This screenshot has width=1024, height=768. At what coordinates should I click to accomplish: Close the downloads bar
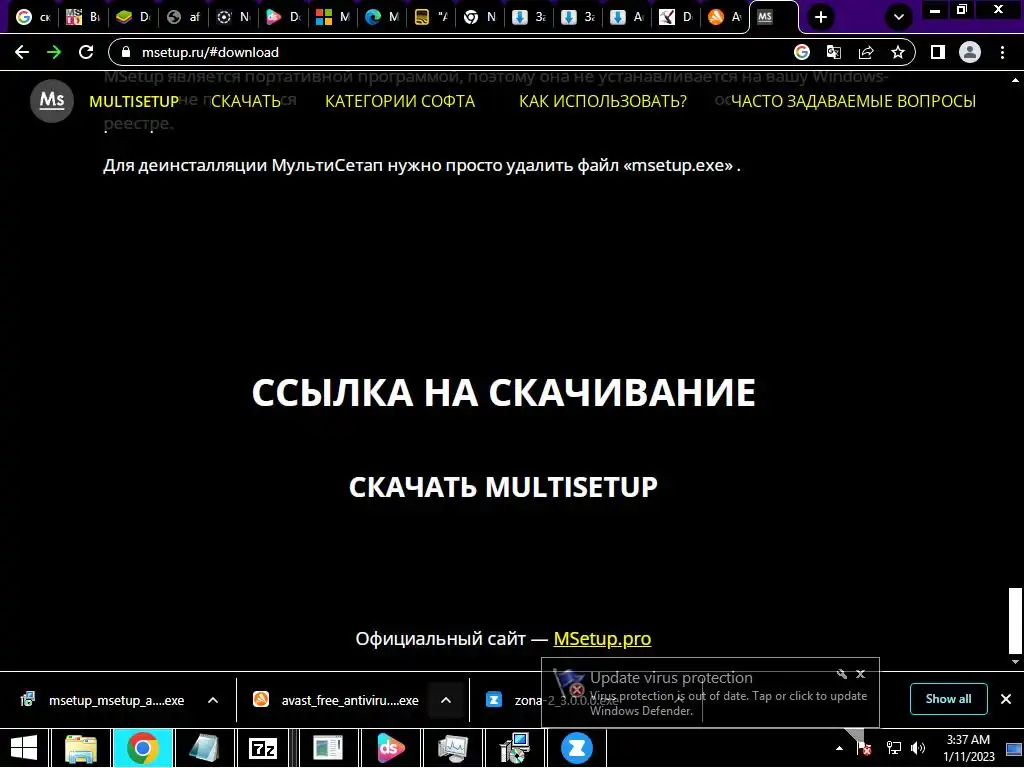click(x=1006, y=699)
